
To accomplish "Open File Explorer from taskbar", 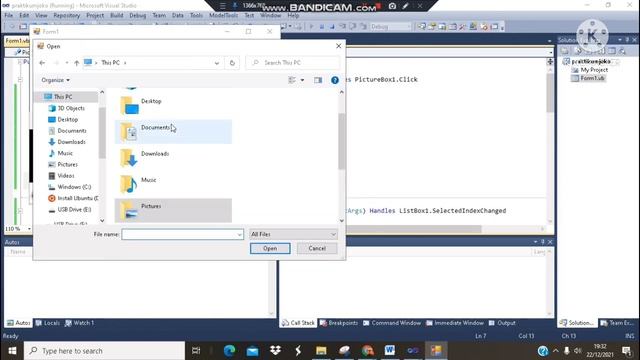I will (321, 351).
